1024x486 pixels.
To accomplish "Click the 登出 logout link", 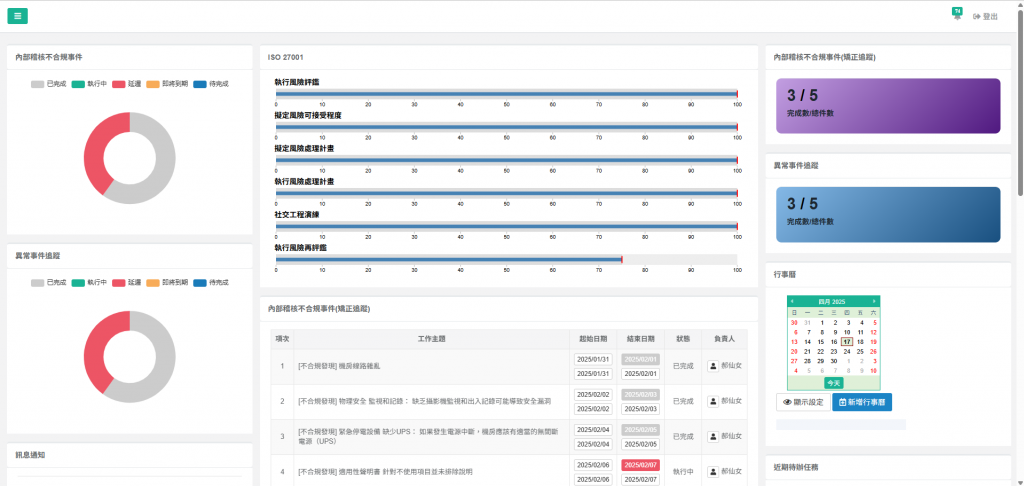I will click(985, 16).
